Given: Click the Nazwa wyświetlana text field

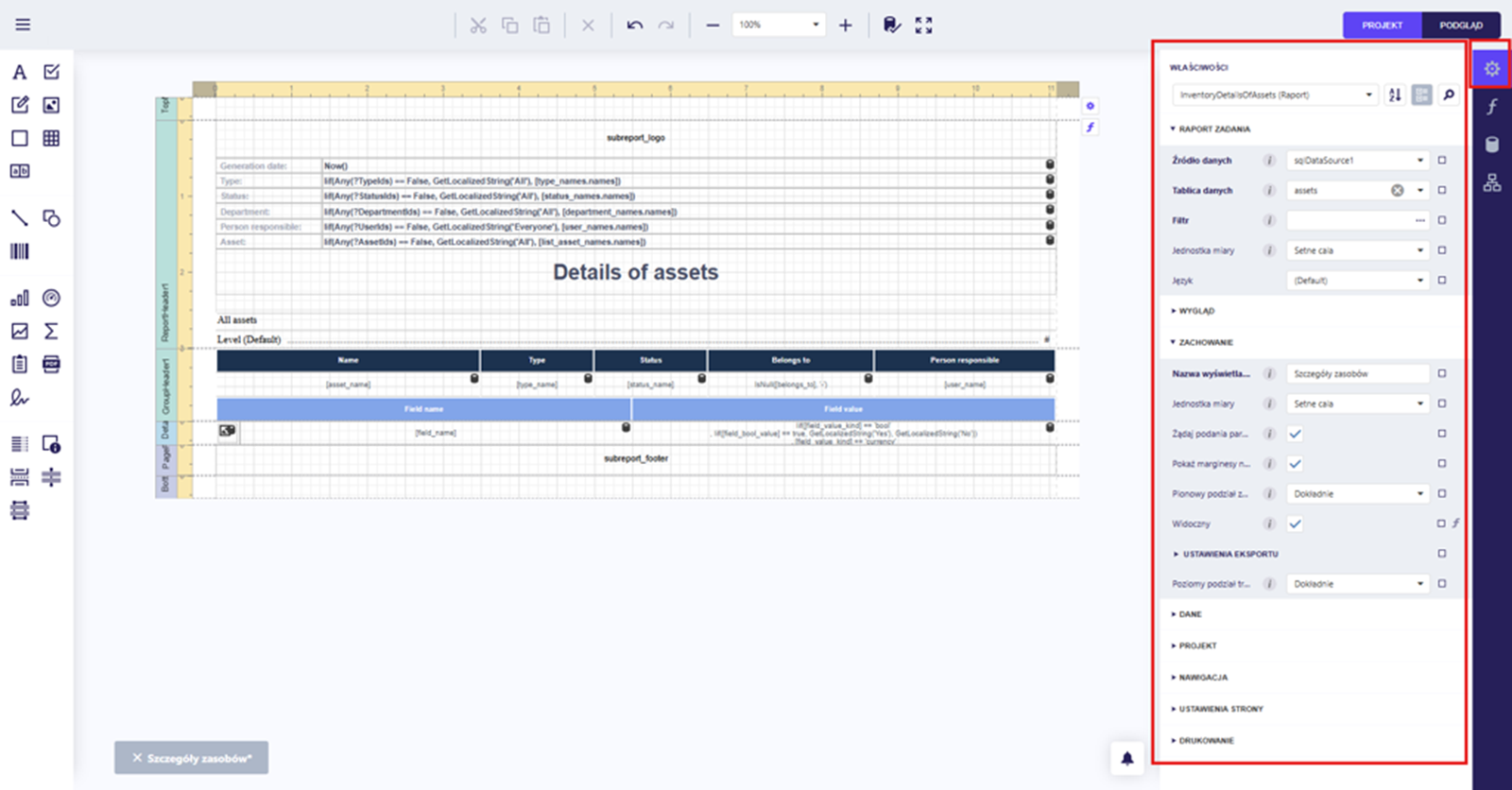Looking at the screenshot, I should click(1357, 374).
